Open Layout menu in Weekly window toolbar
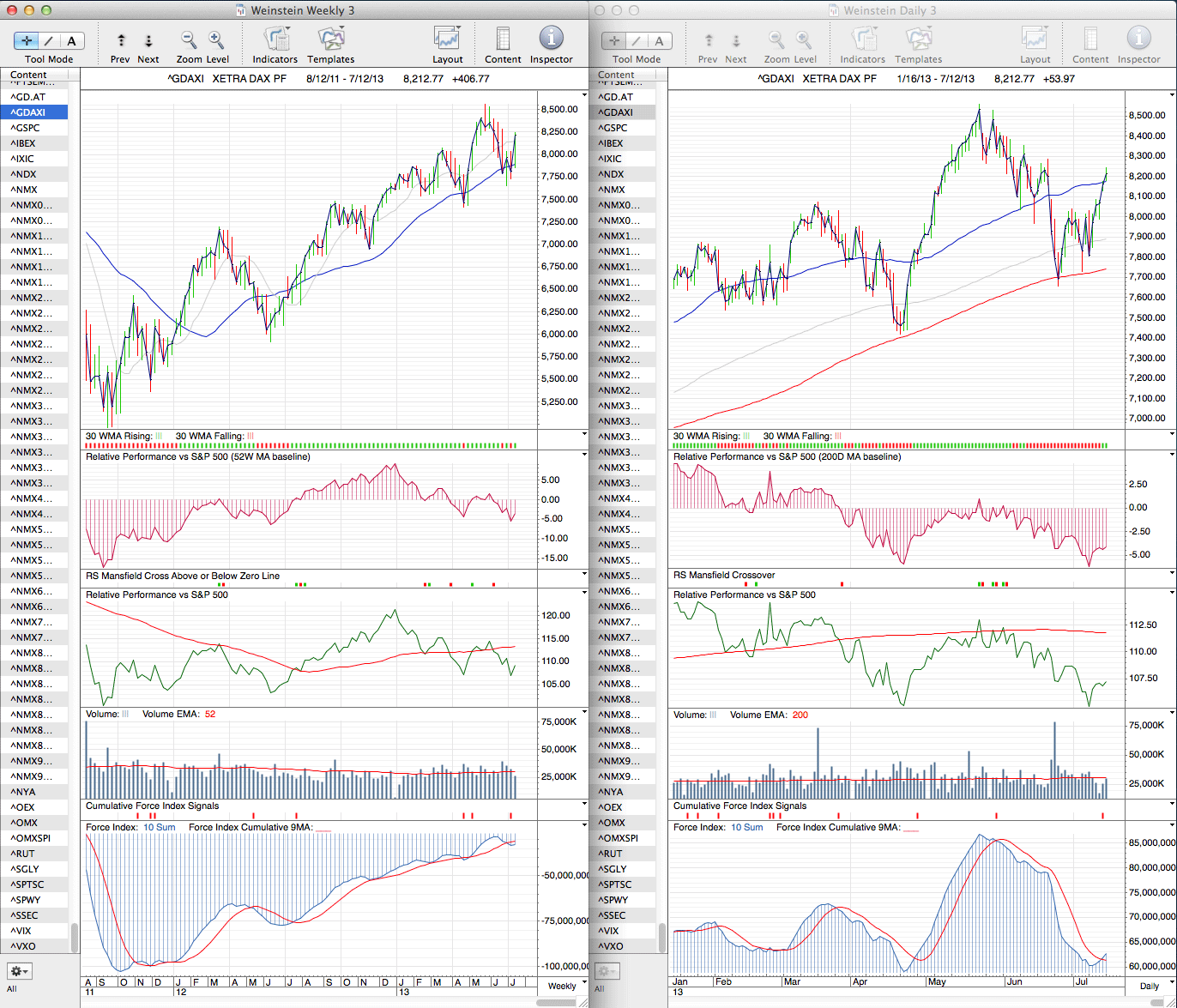Image resolution: width=1177 pixels, height=1008 pixels. (447, 39)
